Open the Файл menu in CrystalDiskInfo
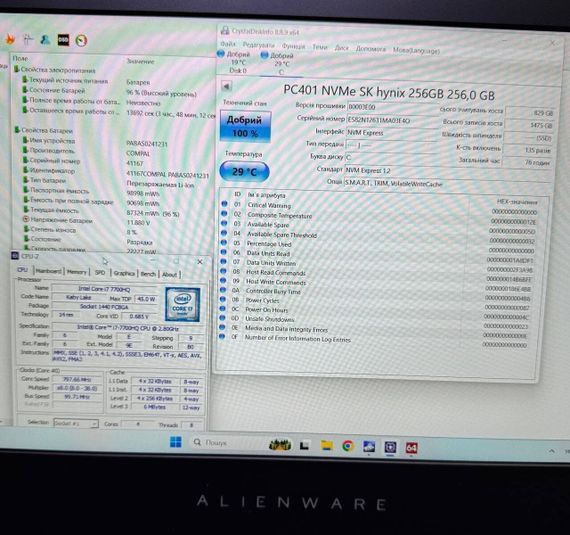The image size is (570, 535). pos(228,44)
